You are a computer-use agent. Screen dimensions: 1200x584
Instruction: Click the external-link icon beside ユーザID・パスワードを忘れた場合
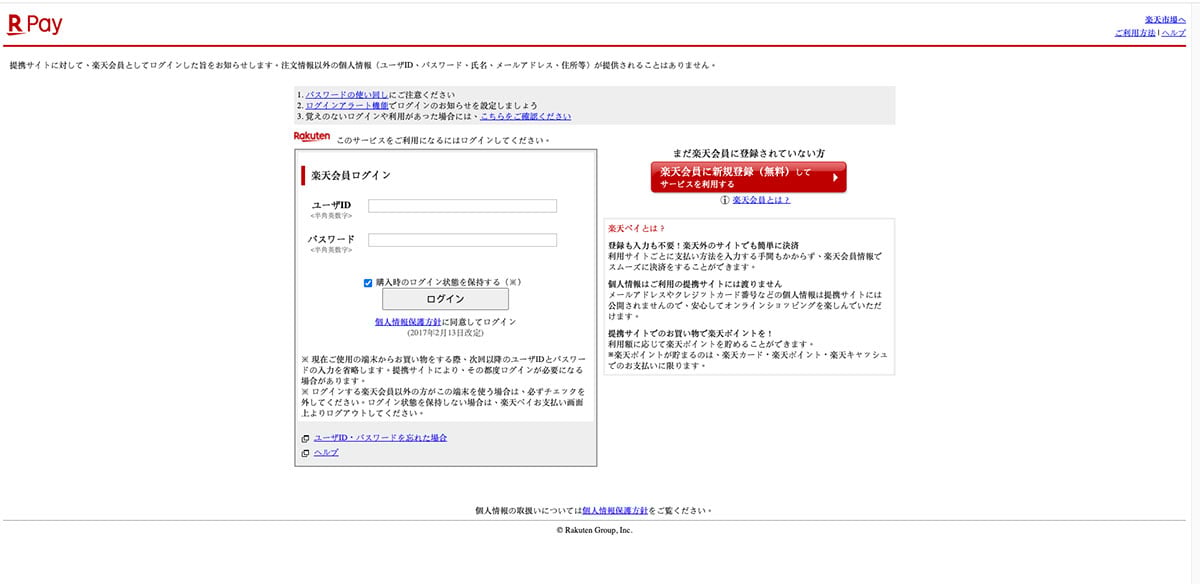coord(305,439)
